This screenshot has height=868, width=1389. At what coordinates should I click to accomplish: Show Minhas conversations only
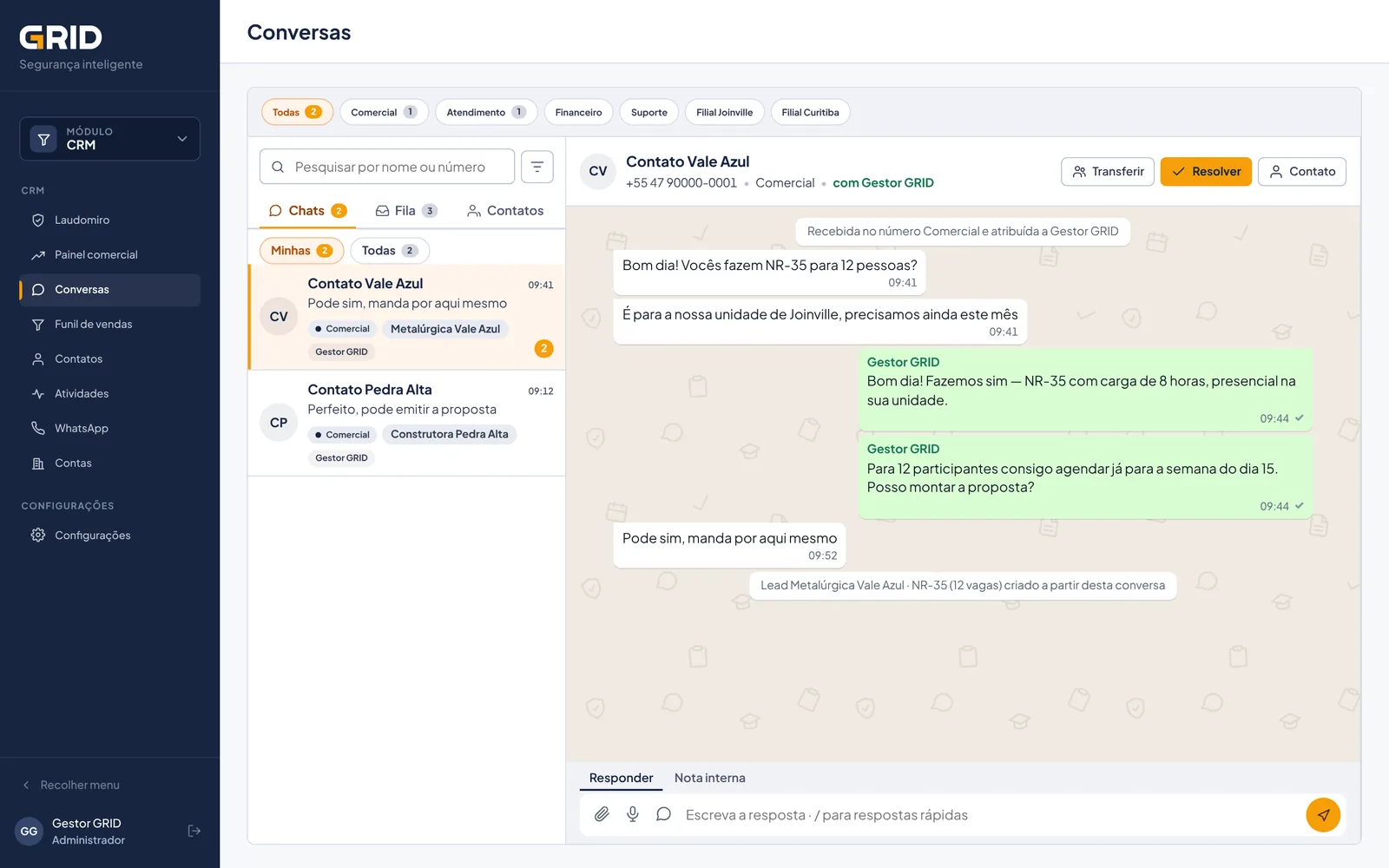click(x=301, y=251)
